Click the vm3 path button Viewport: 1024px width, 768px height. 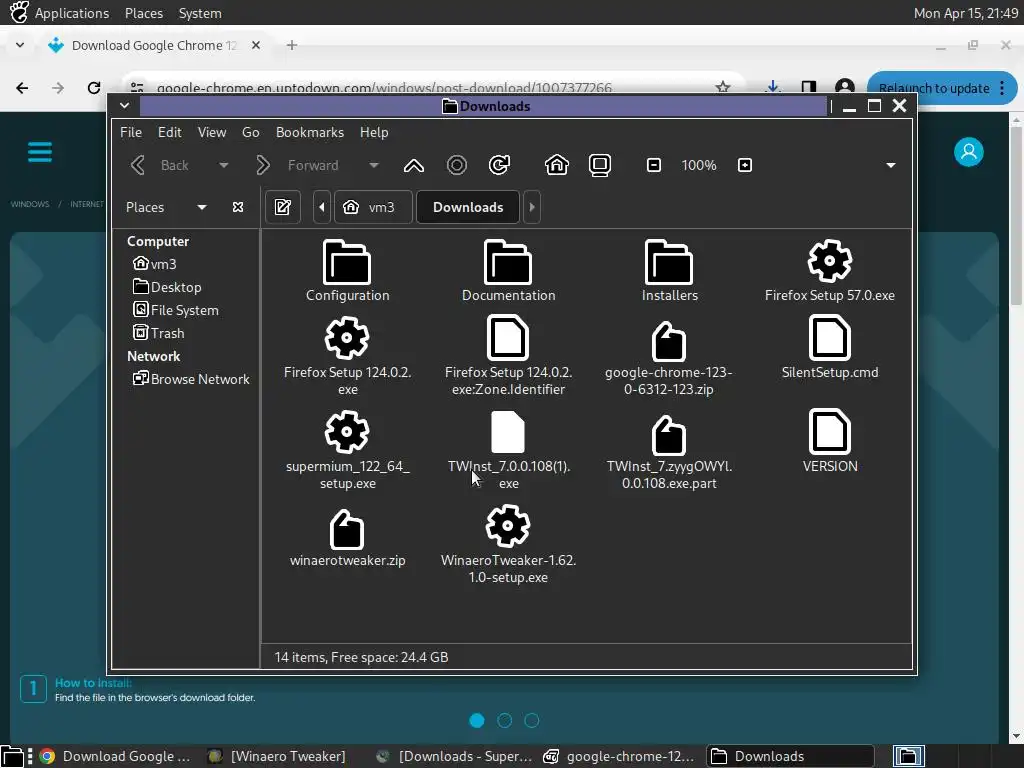373,207
